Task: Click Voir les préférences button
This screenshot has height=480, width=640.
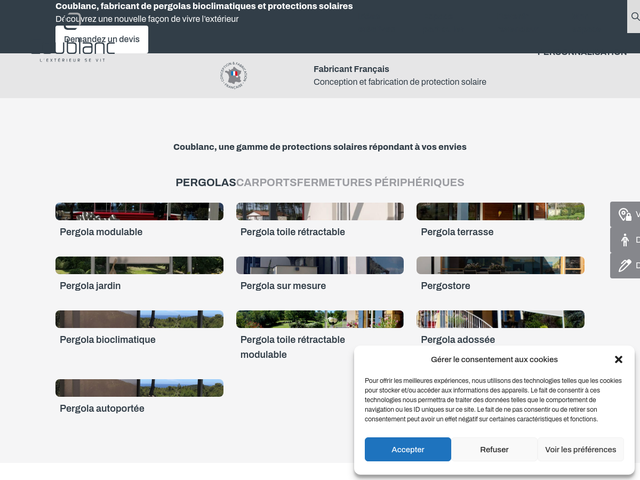Action: 580,449
